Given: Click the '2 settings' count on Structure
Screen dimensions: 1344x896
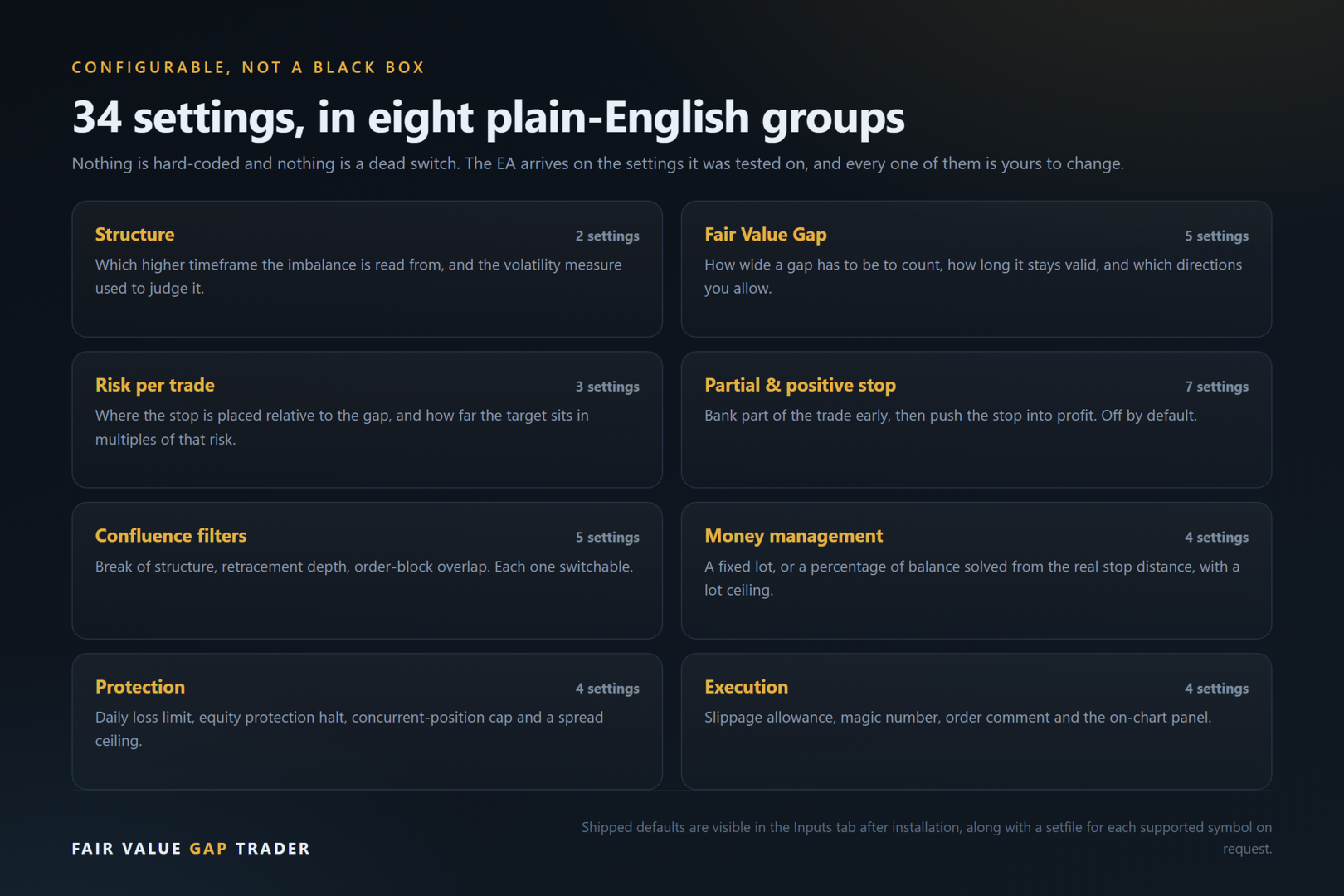Looking at the screenshot, I should (607, 236).
